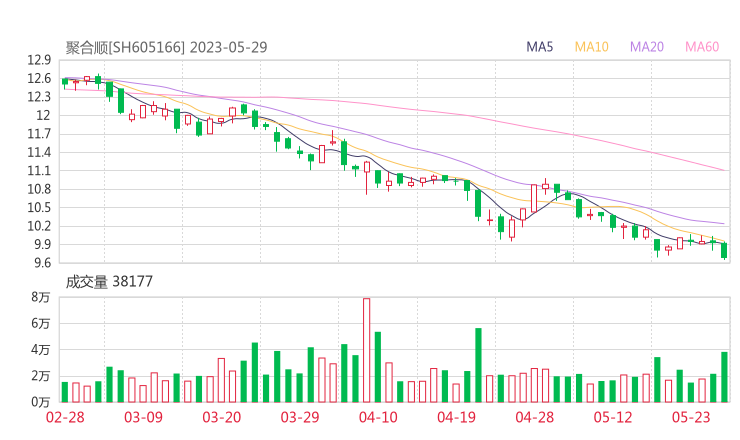This screenshot has width=740, height=440.
Task: Click the 9.6 price axis label
Action: 42,263
